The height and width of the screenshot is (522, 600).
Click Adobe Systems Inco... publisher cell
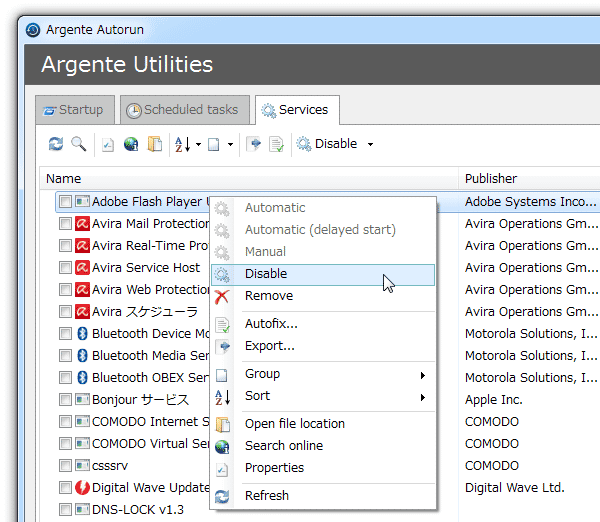tap(530, 202)
